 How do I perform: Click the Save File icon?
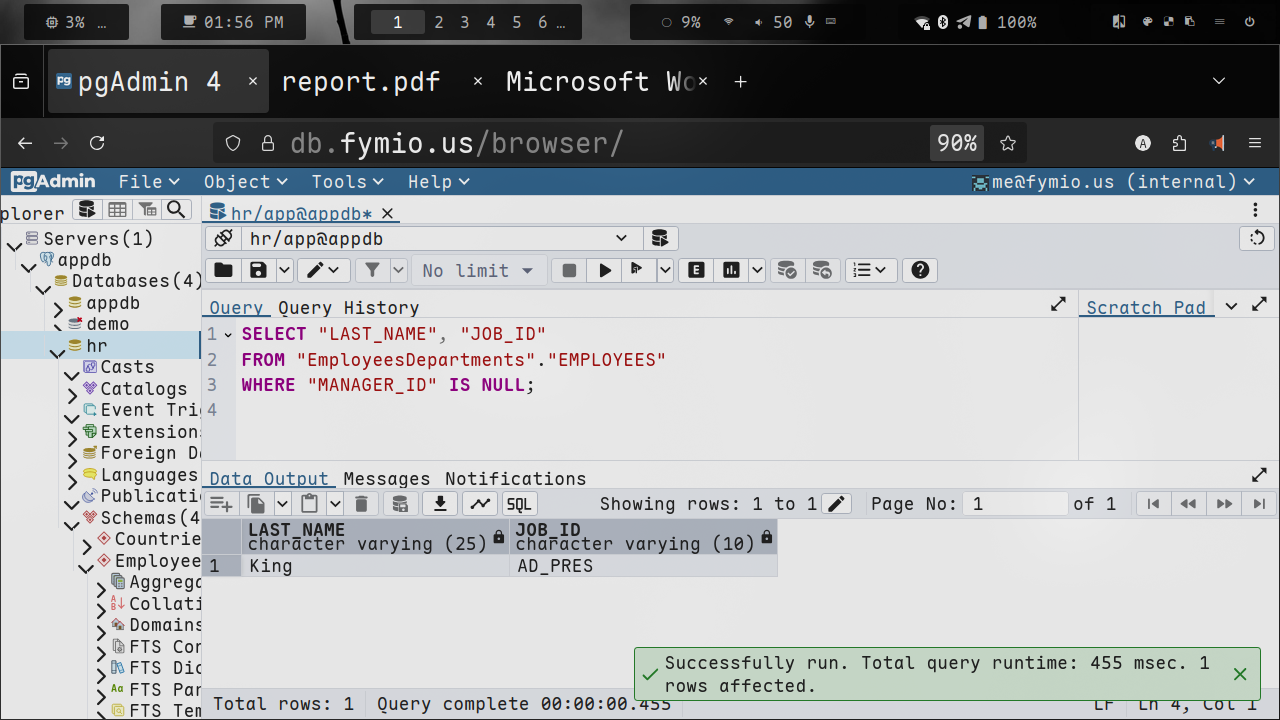click(258, 270)
